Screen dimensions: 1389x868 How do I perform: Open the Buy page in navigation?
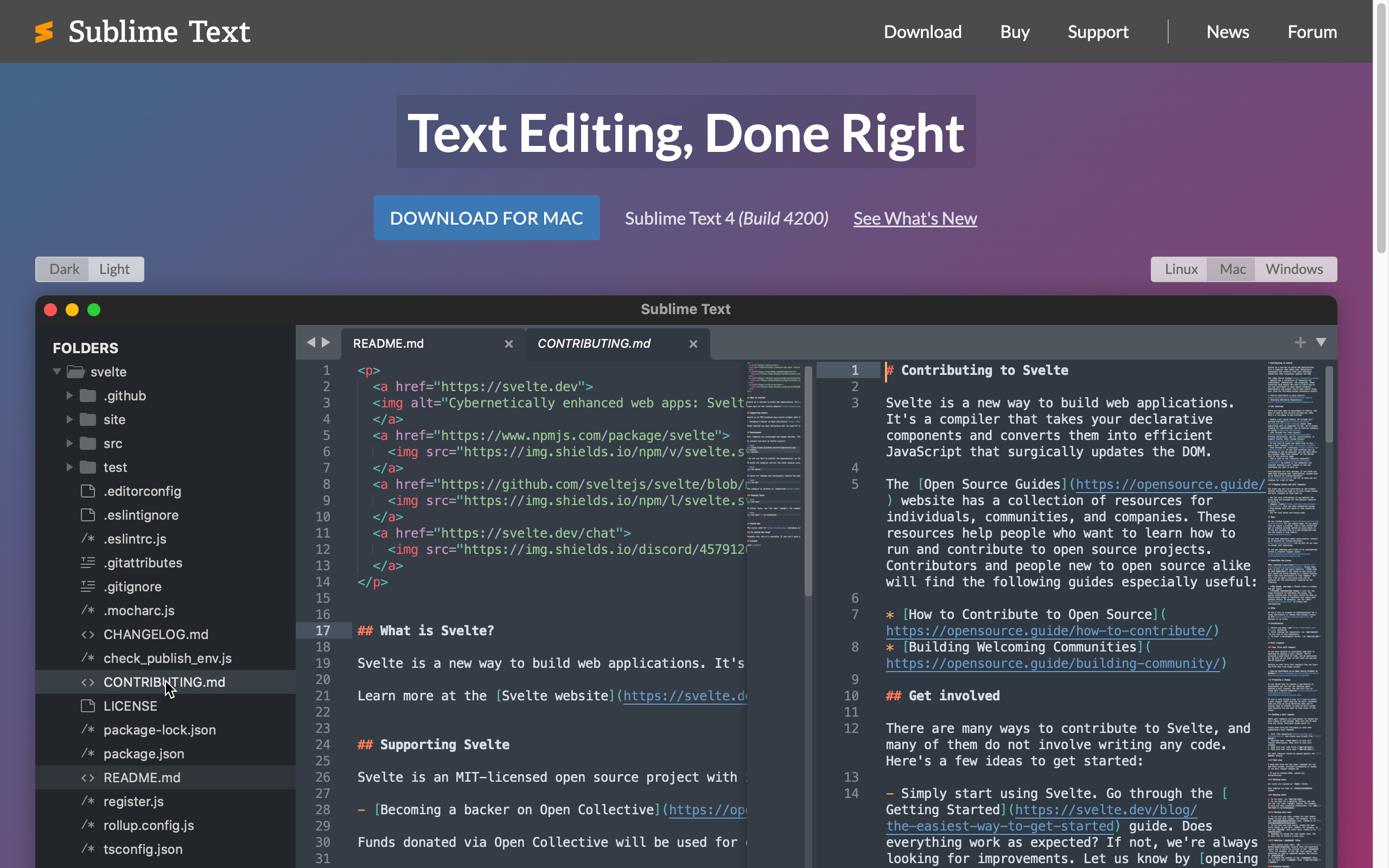coord(1015,31)
